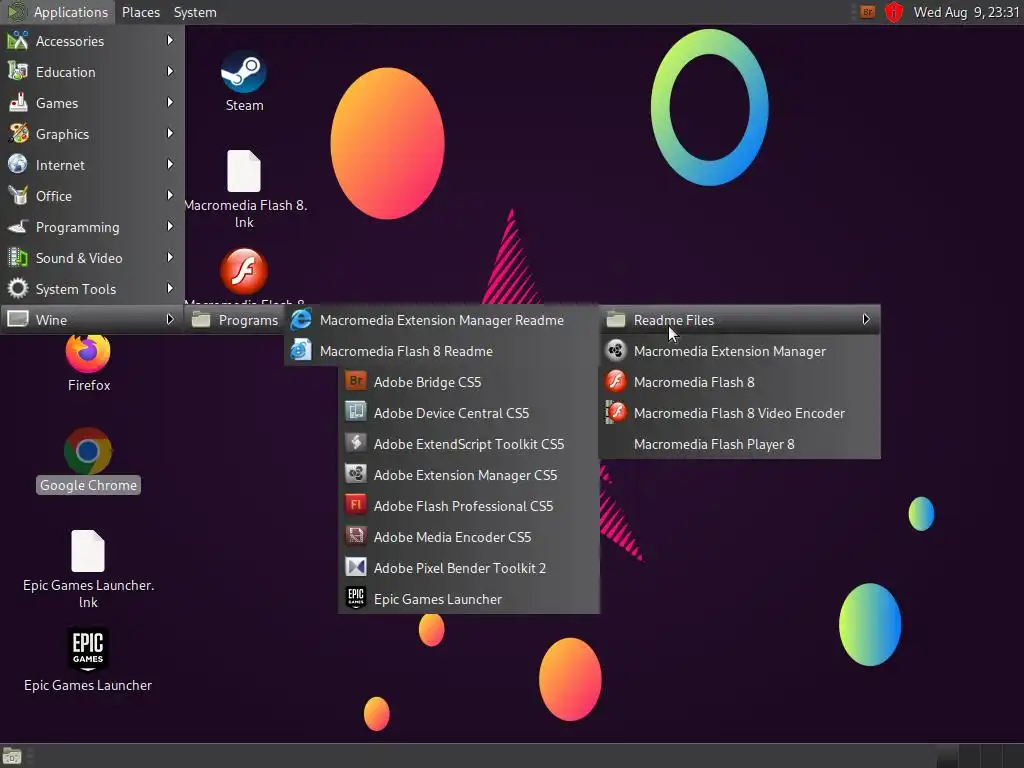Click Macromedia Extension Manager icon

(616, 350)
